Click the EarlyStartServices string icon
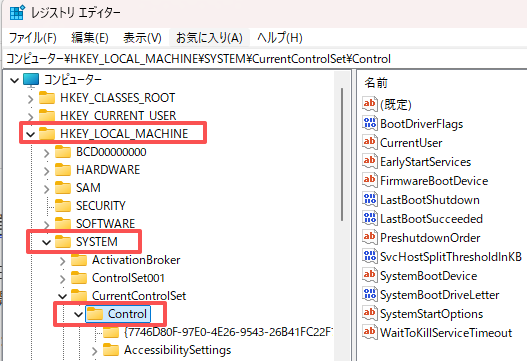 point(370,161)
